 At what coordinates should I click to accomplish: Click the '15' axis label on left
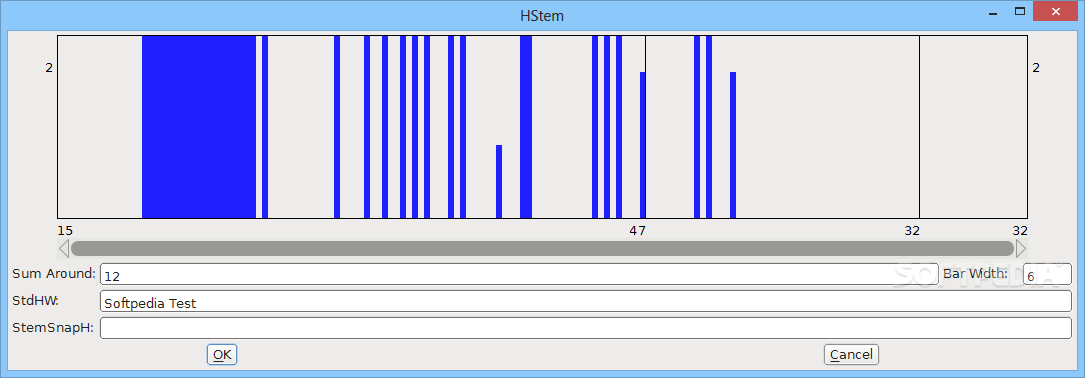(x=65, y=231)
